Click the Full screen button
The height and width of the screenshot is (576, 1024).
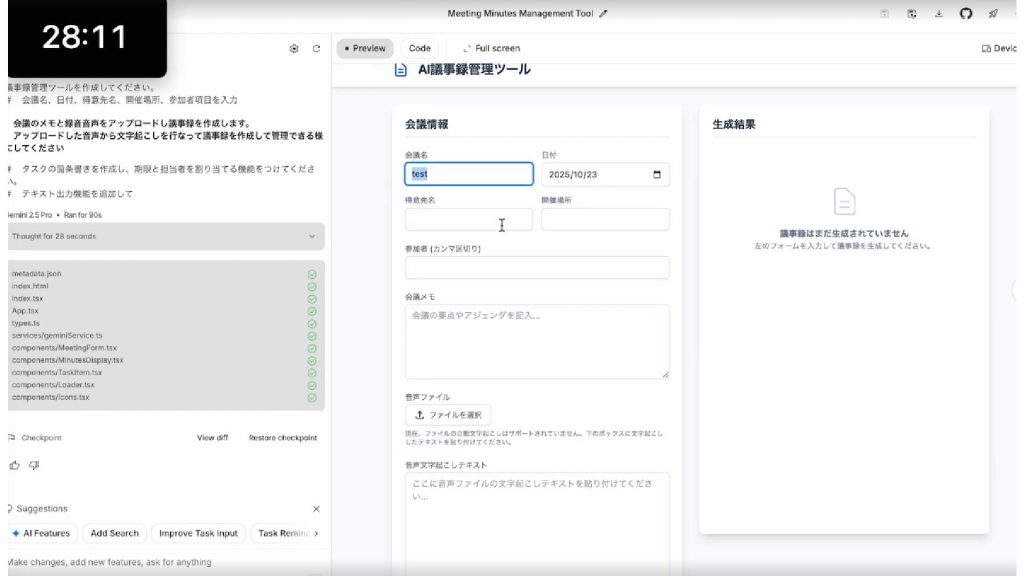coord(491,48)
